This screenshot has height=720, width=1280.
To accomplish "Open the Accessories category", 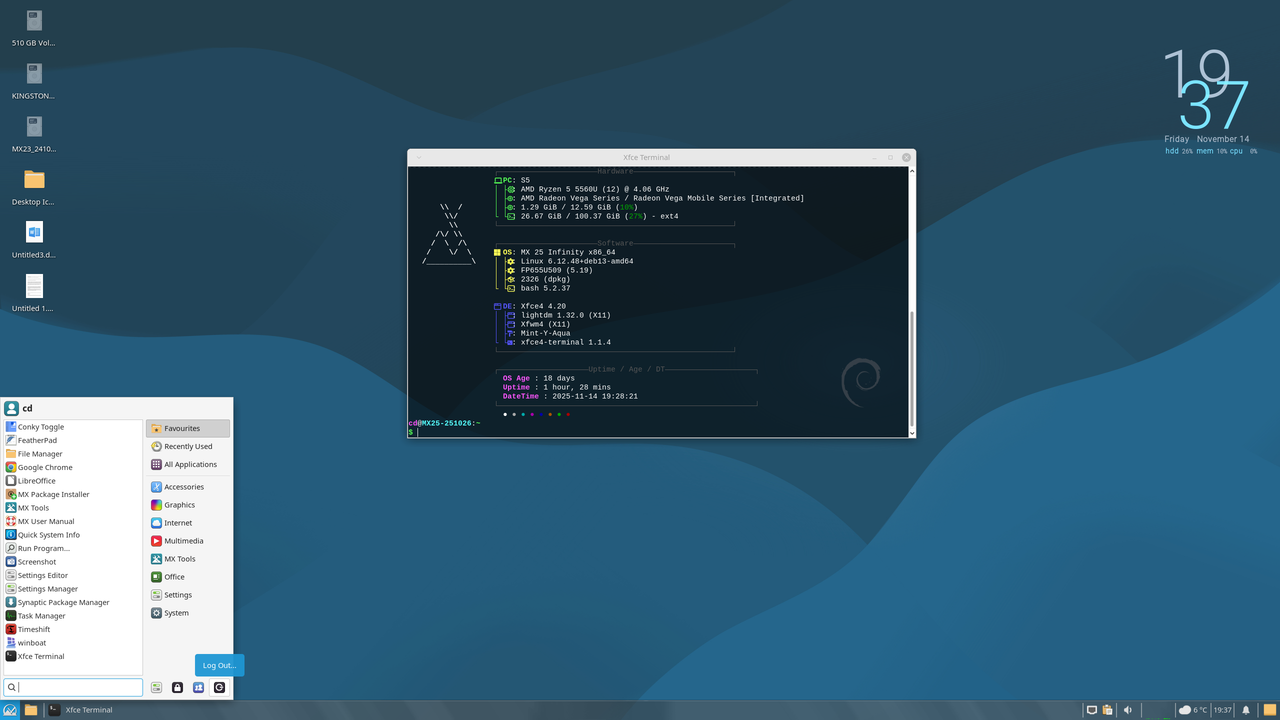I will [x=188, y=487].
